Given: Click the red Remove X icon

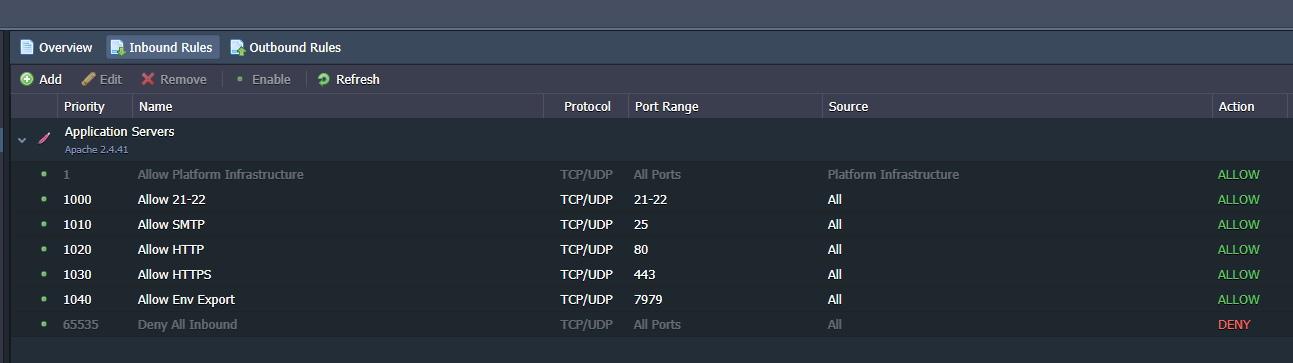Looking at the screenshot, I should click(148, 79).
